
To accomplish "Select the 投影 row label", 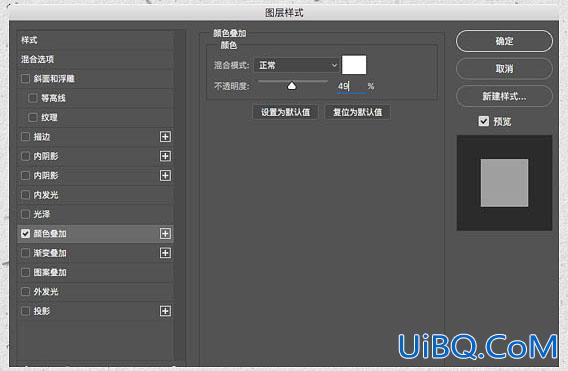I will [x=42, y=311].
